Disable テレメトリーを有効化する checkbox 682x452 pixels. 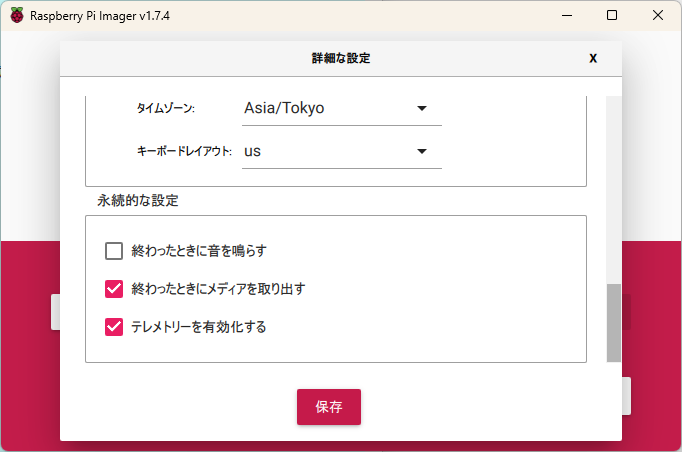tap(114, 326)
